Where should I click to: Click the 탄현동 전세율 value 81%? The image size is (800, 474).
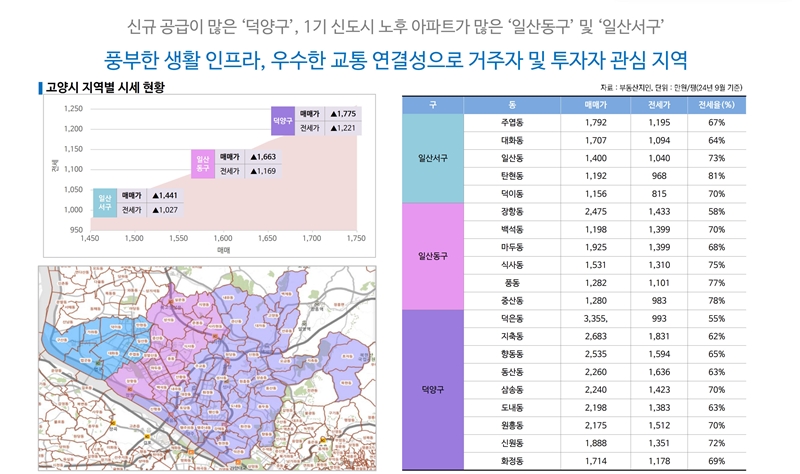tap(716, 176)
